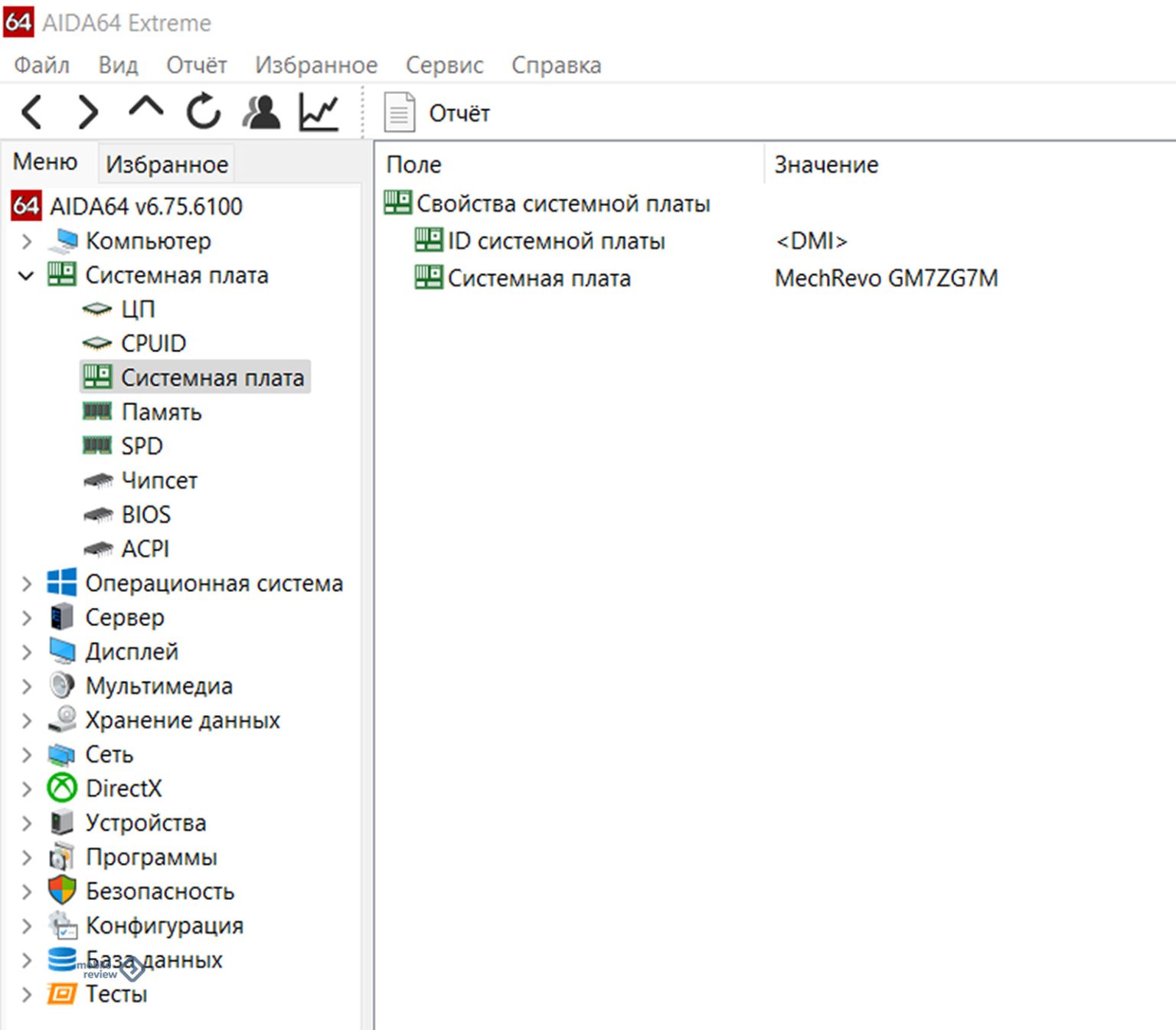The width and height of the screenshot is (1176, 1030).
Task: Refresh the current page
Action: tap(204, 113)
